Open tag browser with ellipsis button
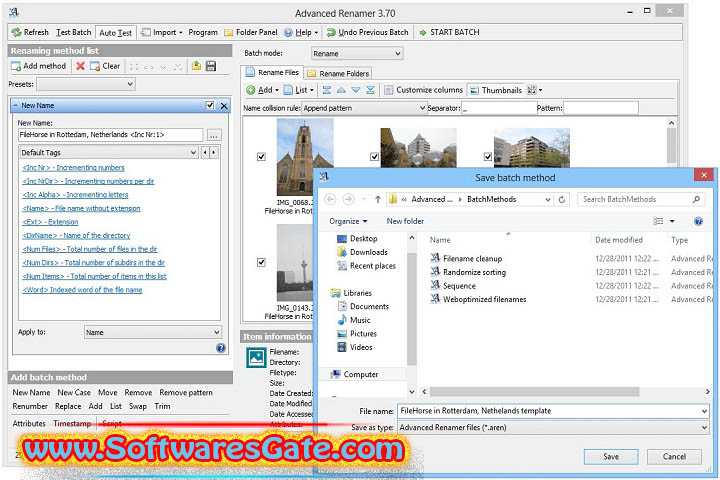 coord(214,135)
